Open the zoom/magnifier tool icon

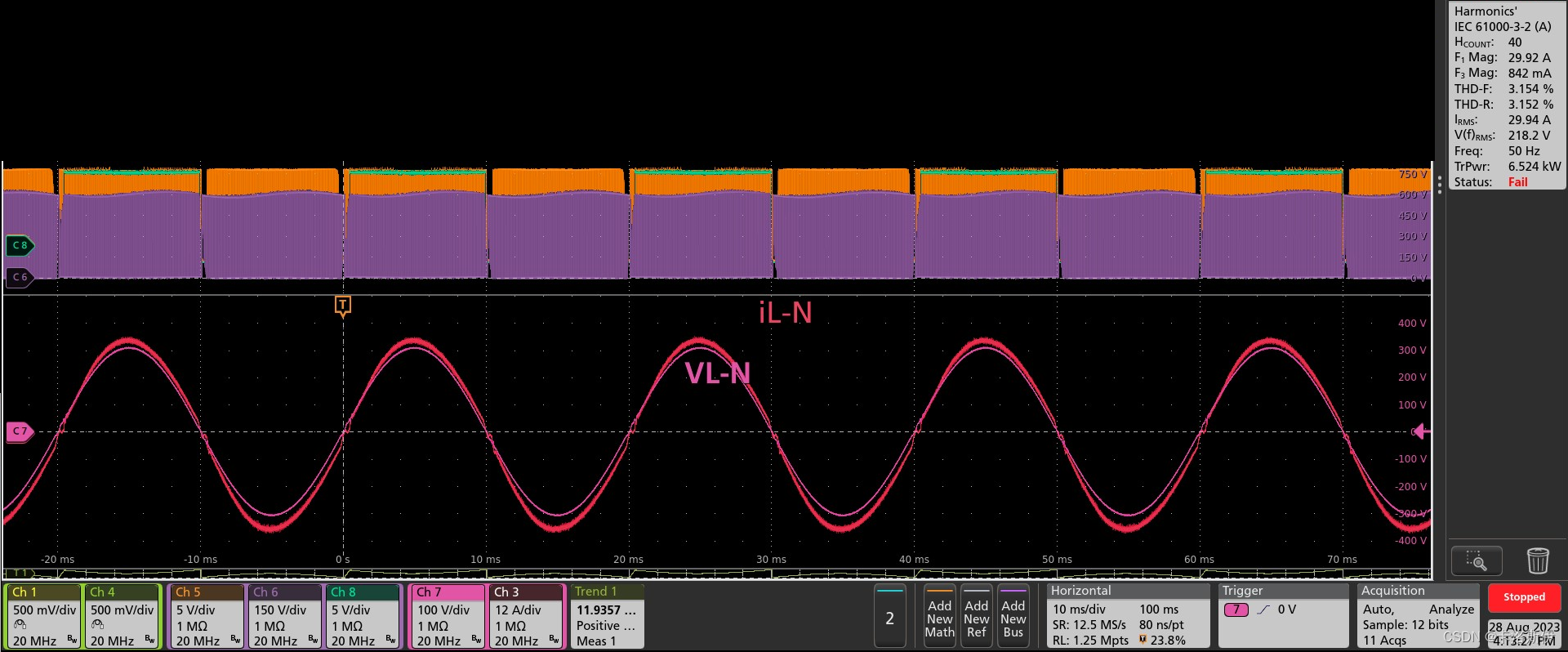coord(1476,560)
